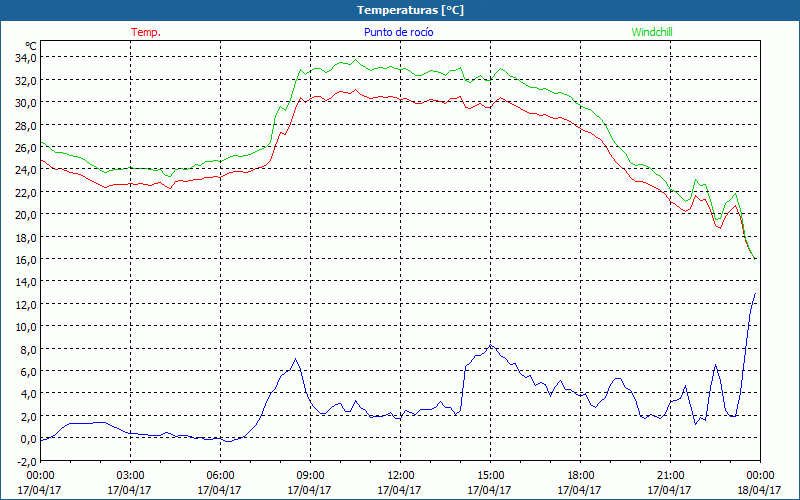Select the green 'Windchill' legend label
Image resolution: width=800 pixels, height=500 pixels.
(x=652, y=32)
